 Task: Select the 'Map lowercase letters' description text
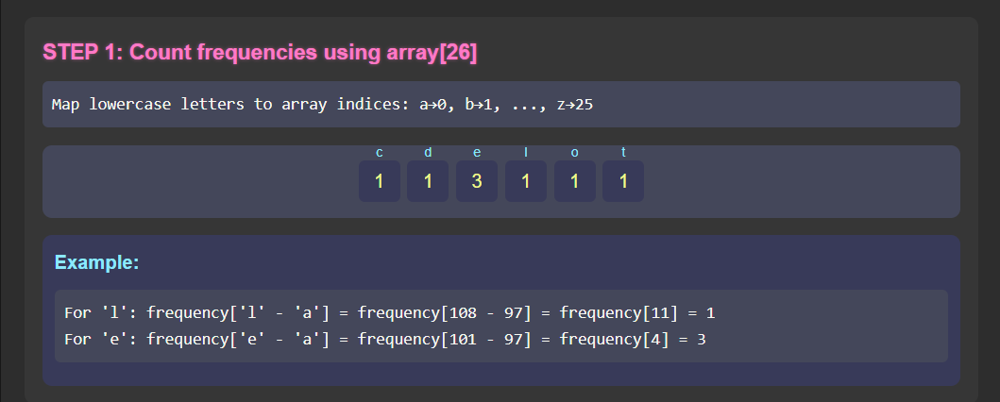pyautogui.click(x=322, y=104)
